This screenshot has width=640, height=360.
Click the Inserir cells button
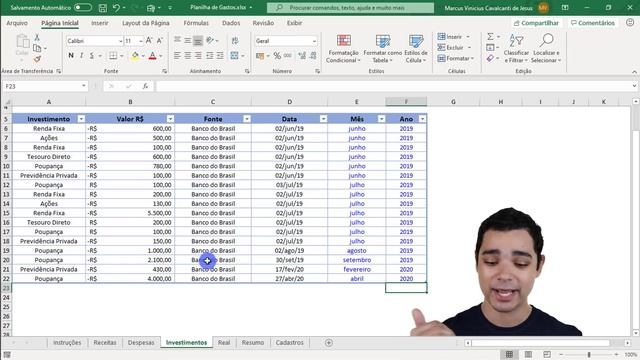tap(453, 37)
